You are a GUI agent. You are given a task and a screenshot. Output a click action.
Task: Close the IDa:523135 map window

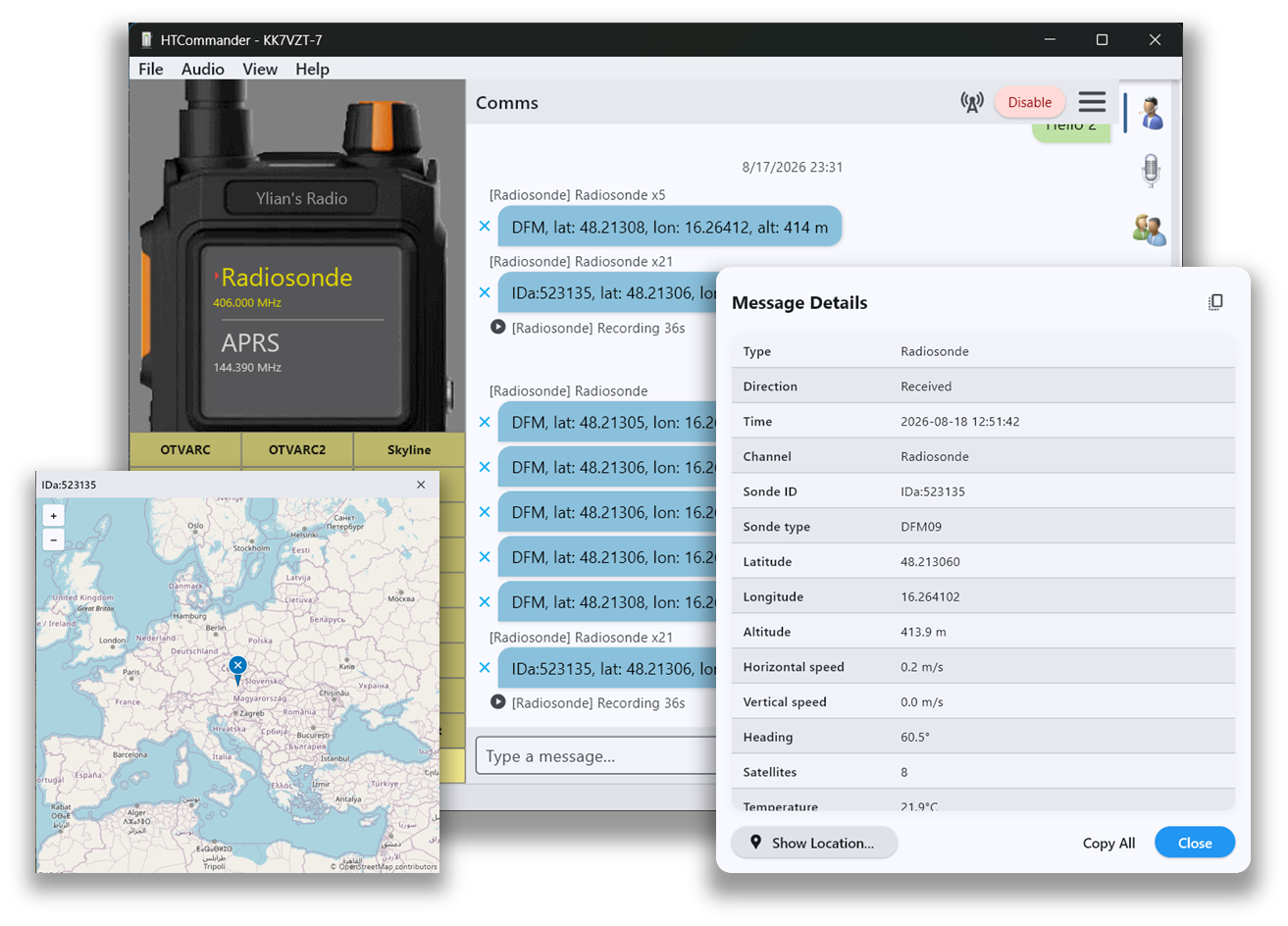point(421,485)
